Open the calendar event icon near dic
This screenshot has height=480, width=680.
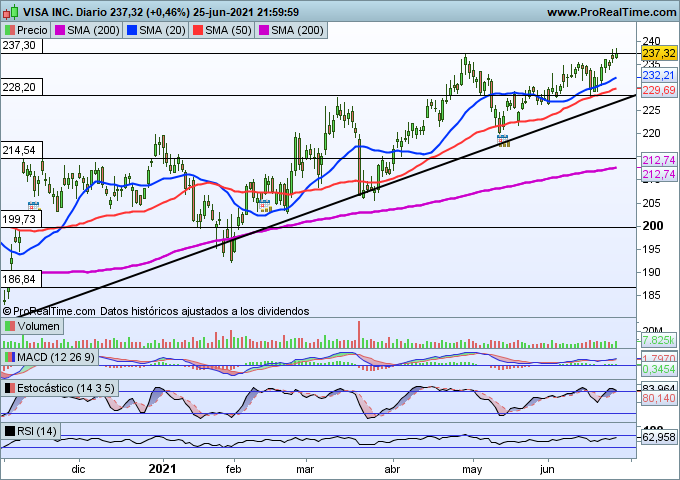(x=33, y=206)
